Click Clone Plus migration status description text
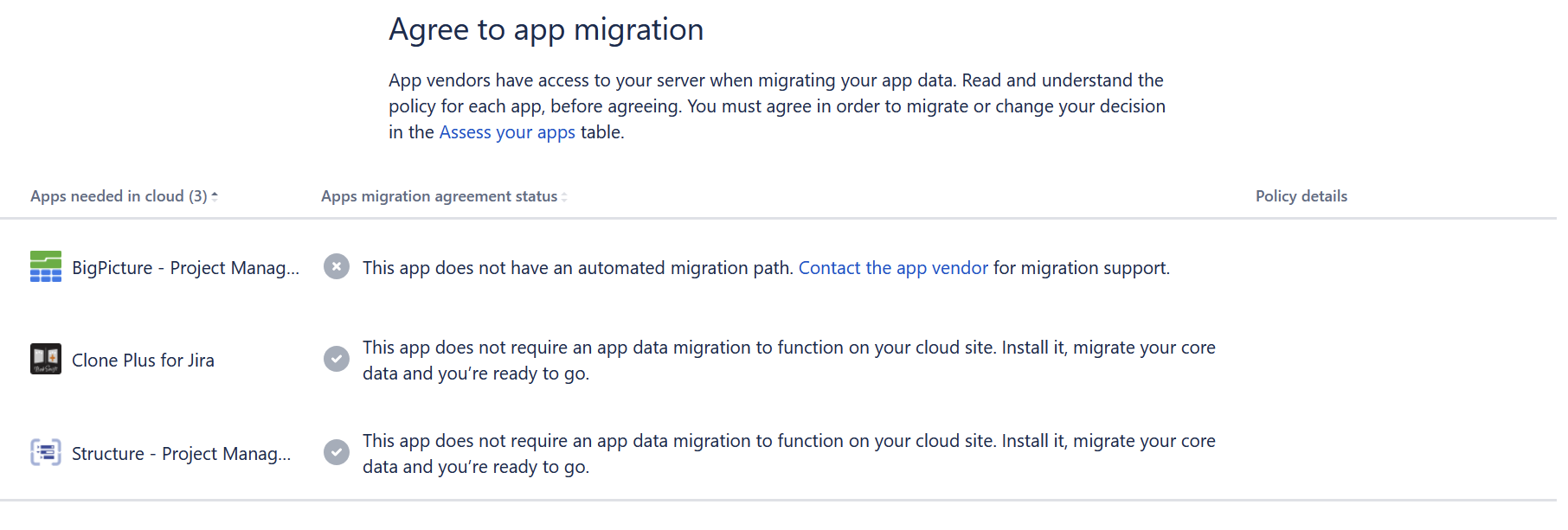 point(789,361)
